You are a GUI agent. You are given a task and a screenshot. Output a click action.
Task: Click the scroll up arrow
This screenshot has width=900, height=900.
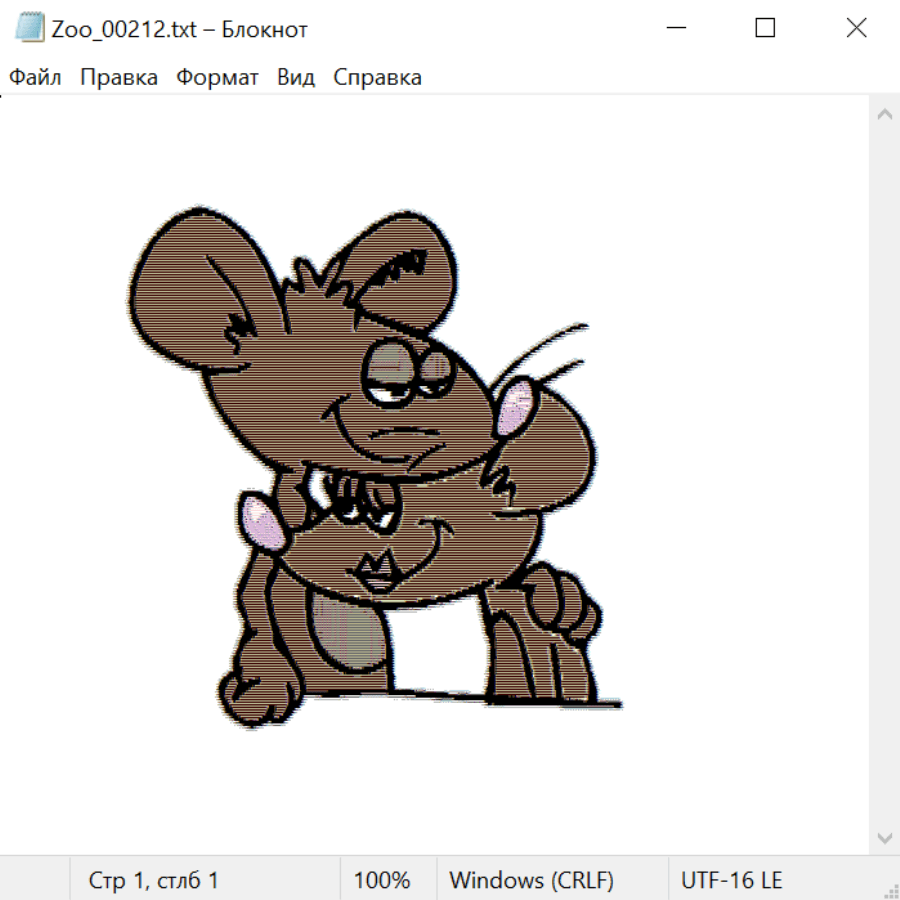[x=884, y=115]
